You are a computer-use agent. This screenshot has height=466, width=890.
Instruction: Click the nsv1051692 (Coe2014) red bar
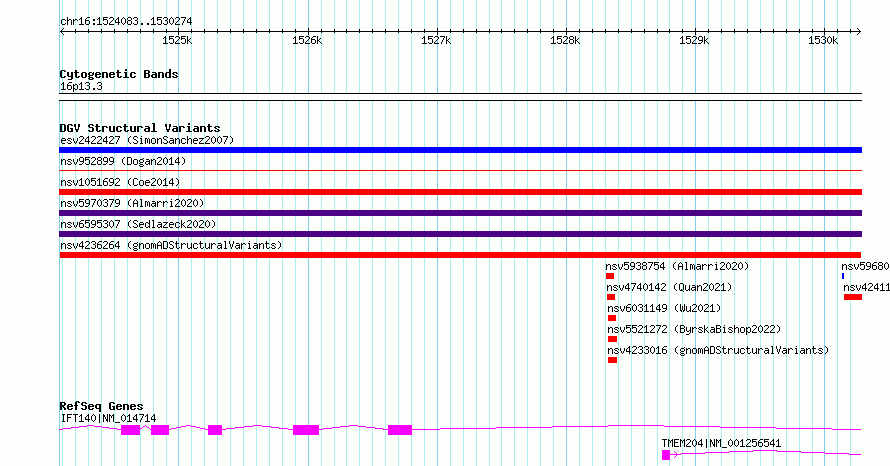point(460,192)
